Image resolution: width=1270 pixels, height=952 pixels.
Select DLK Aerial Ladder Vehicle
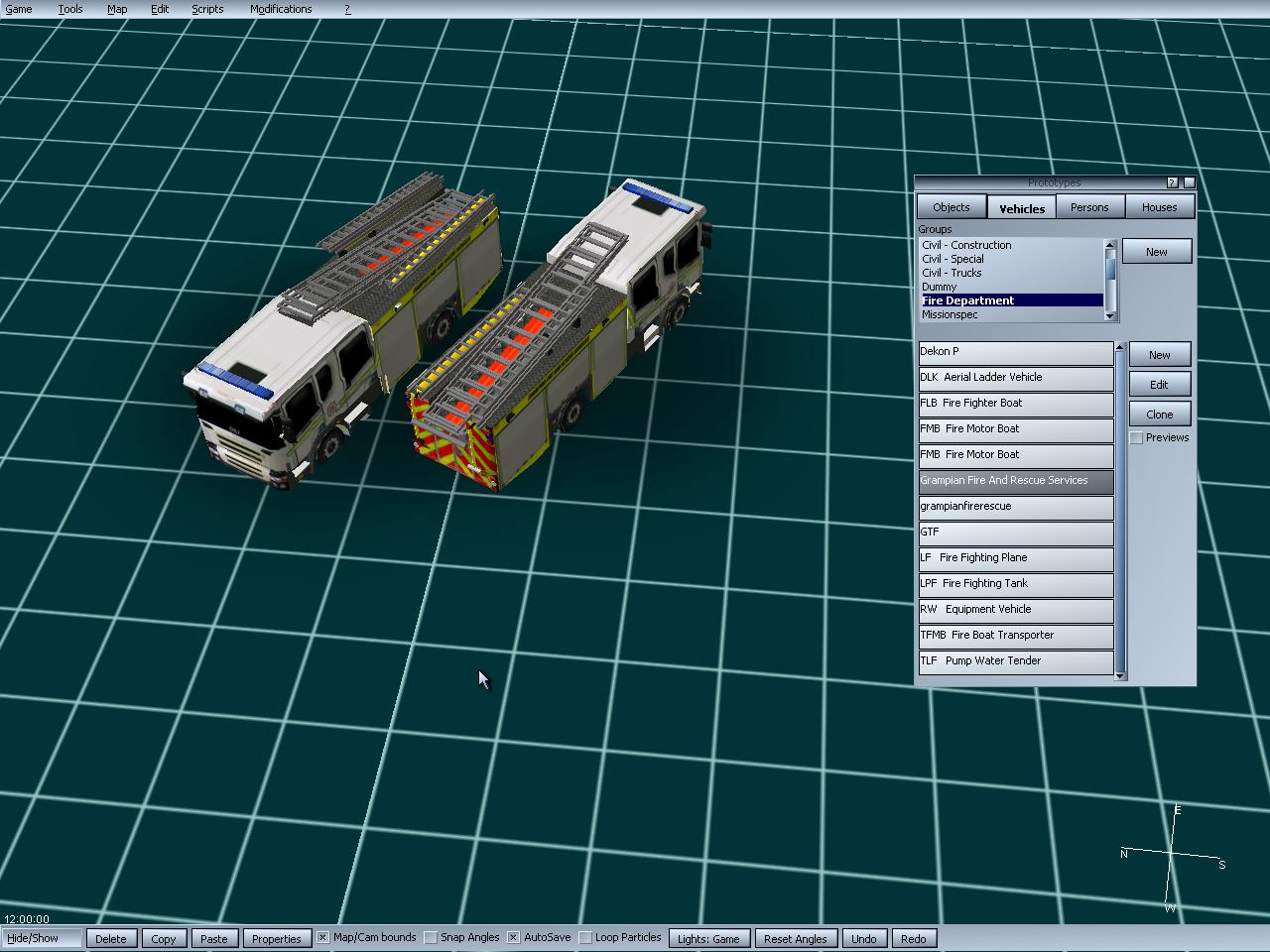tap(1016, 378)
